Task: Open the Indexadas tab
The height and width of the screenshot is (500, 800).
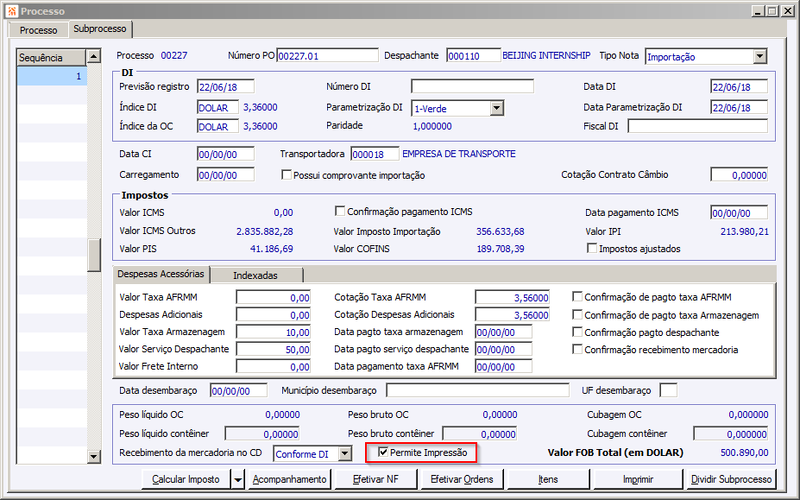Action: (256, 276)
